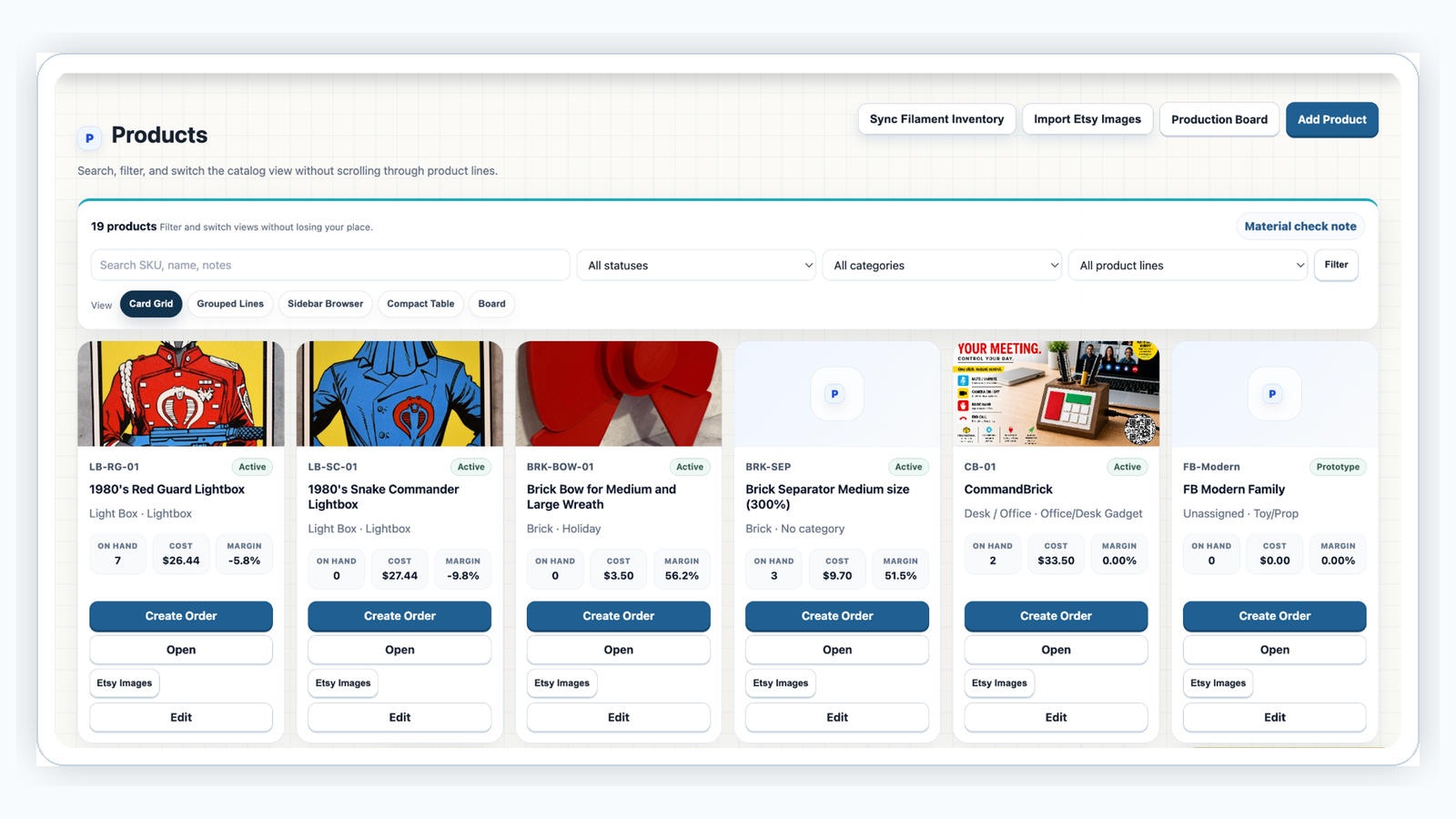The width and height of the screenshot is (1456, 819).
Task: Open the CommandBrick product image
Action: point(1057,394)
